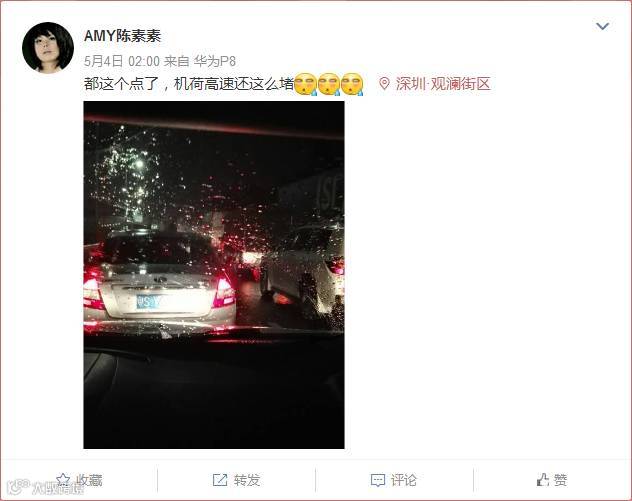Click the first sweating emoji
The image size is (632, 501).
click(x=306, y=84)
